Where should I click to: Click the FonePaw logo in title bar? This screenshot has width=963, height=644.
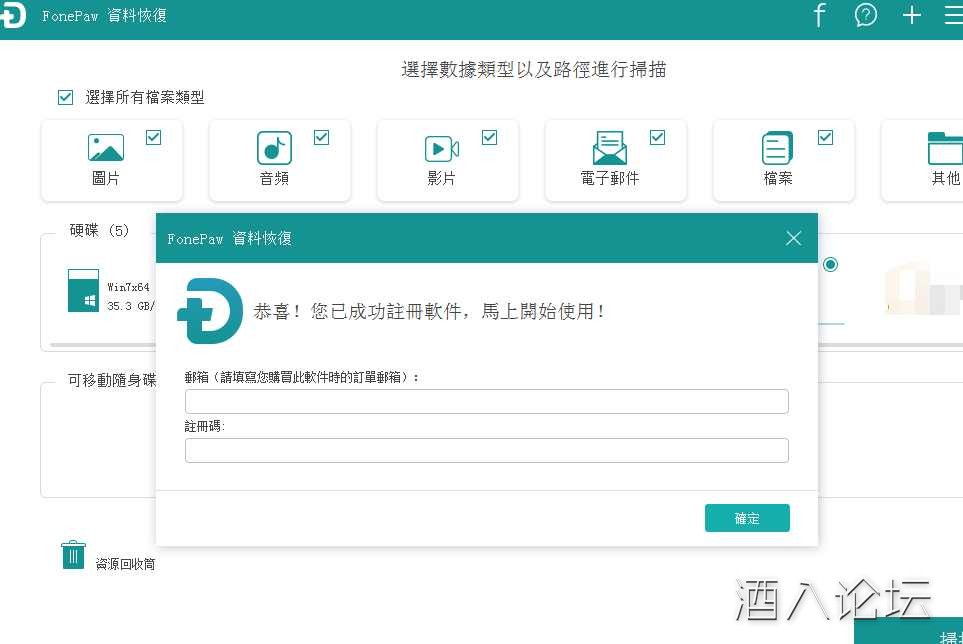point(12,15)
